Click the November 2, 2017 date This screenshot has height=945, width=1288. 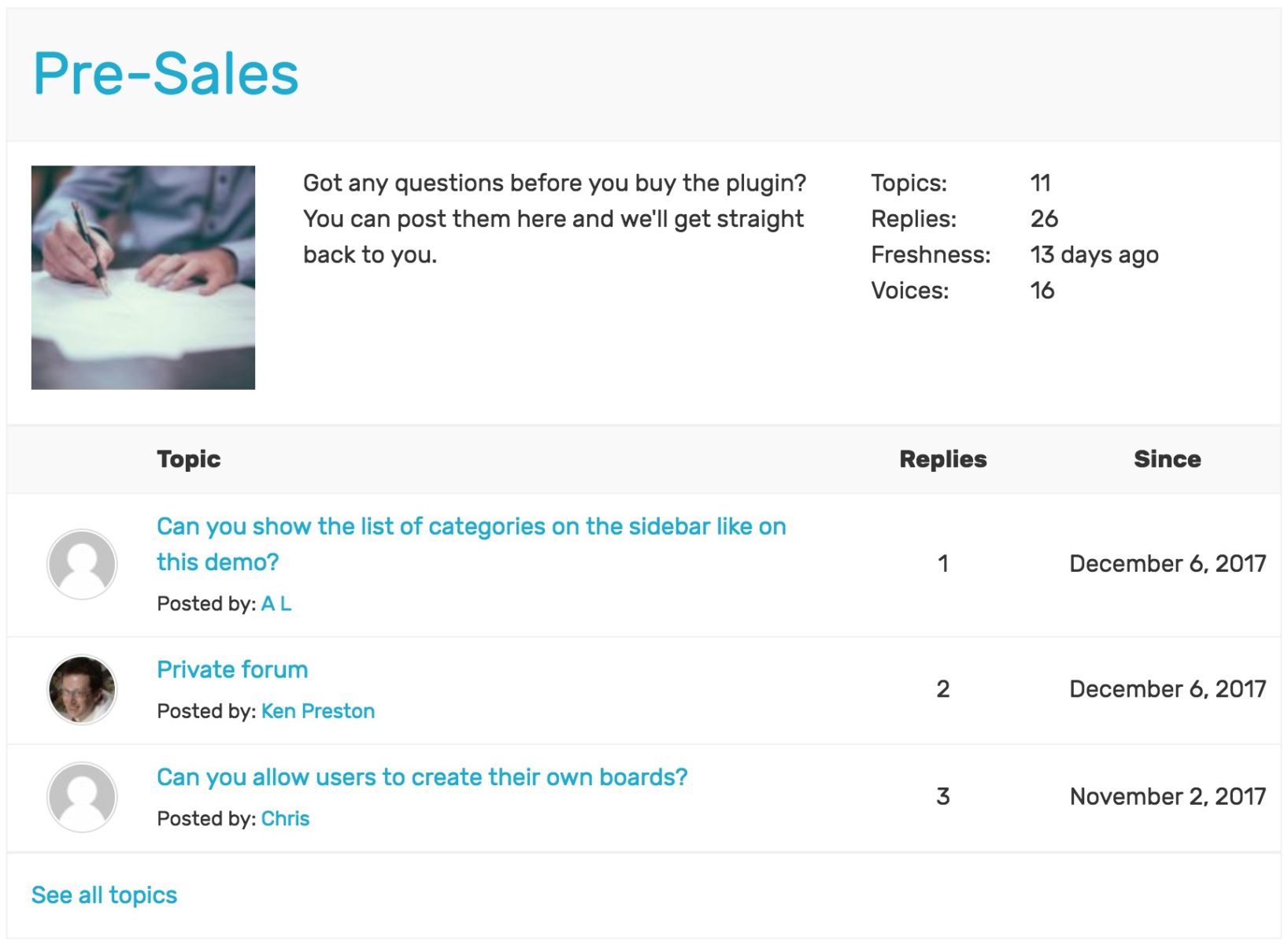(1168, 796)
